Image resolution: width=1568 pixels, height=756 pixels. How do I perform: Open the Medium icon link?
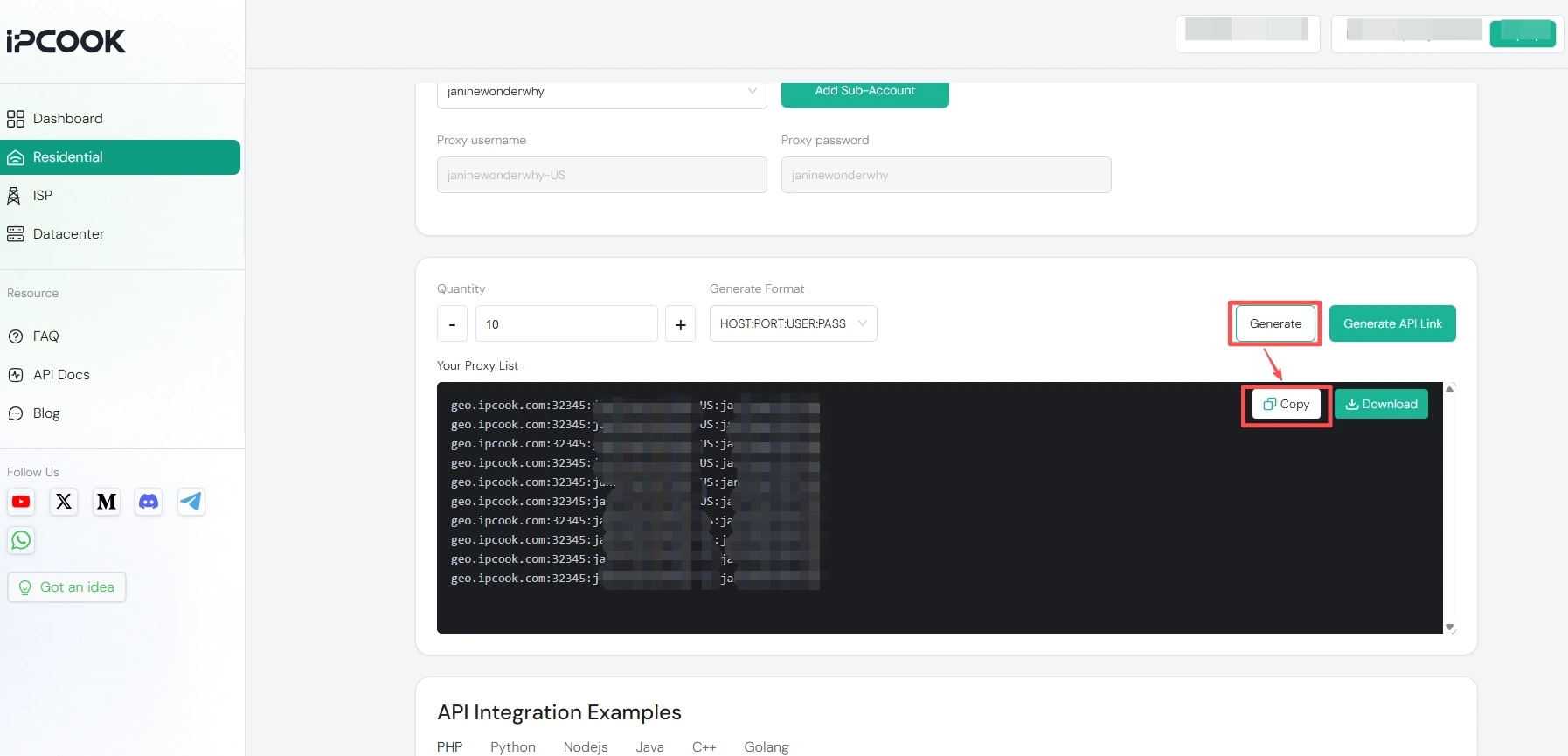pyautogui.click(x=107, y=502)
